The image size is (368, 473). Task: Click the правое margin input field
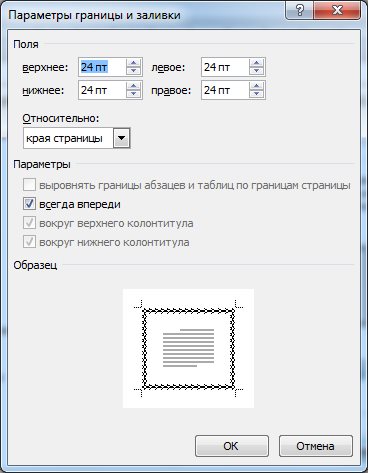225,90
